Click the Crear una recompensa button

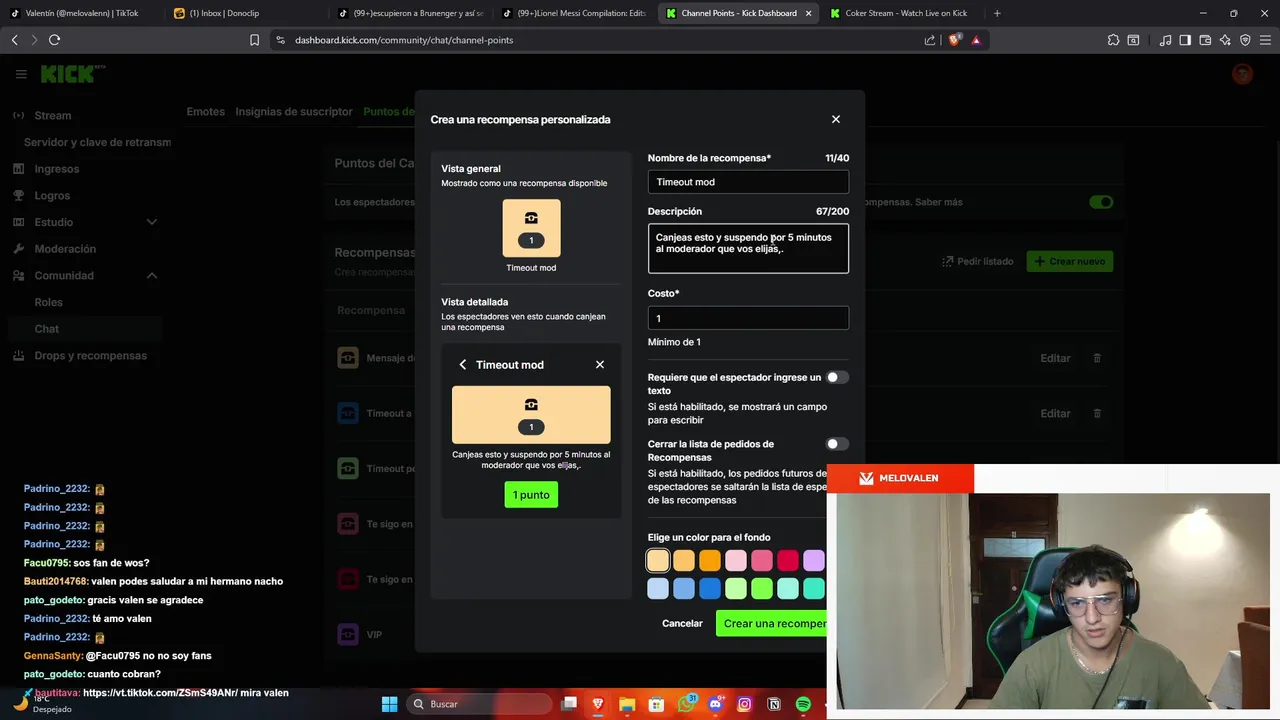(x=771, y=623)
